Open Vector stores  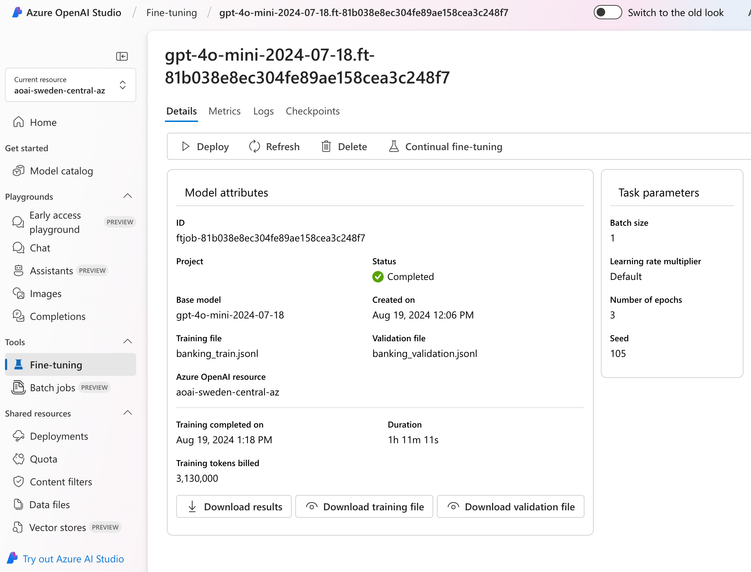coord(57,527)
